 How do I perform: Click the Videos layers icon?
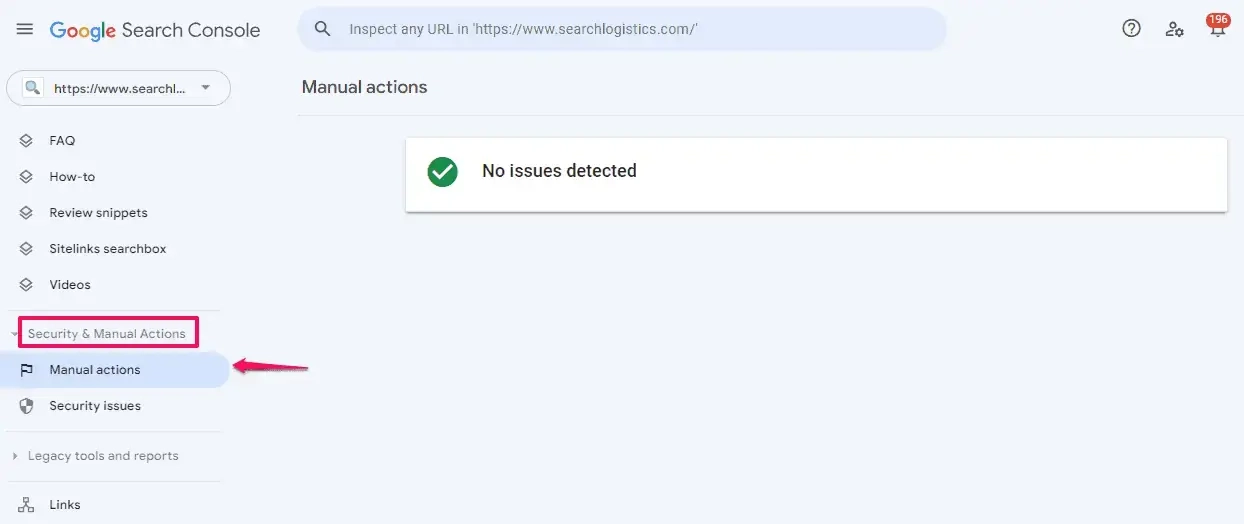(x=27, y=285)
